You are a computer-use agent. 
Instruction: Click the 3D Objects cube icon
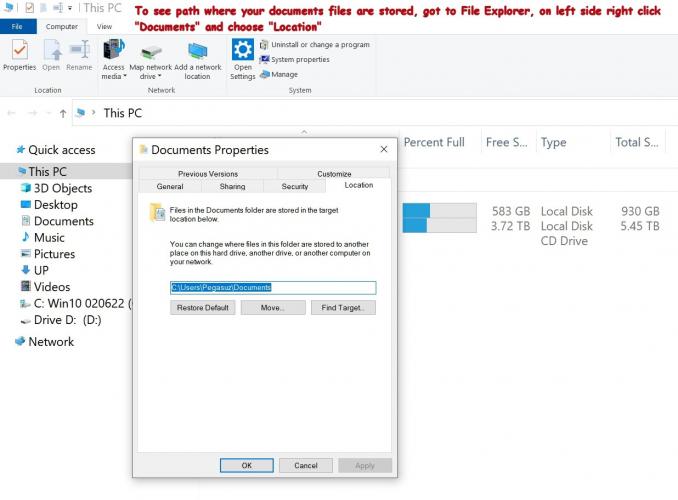tap(26, 188)
